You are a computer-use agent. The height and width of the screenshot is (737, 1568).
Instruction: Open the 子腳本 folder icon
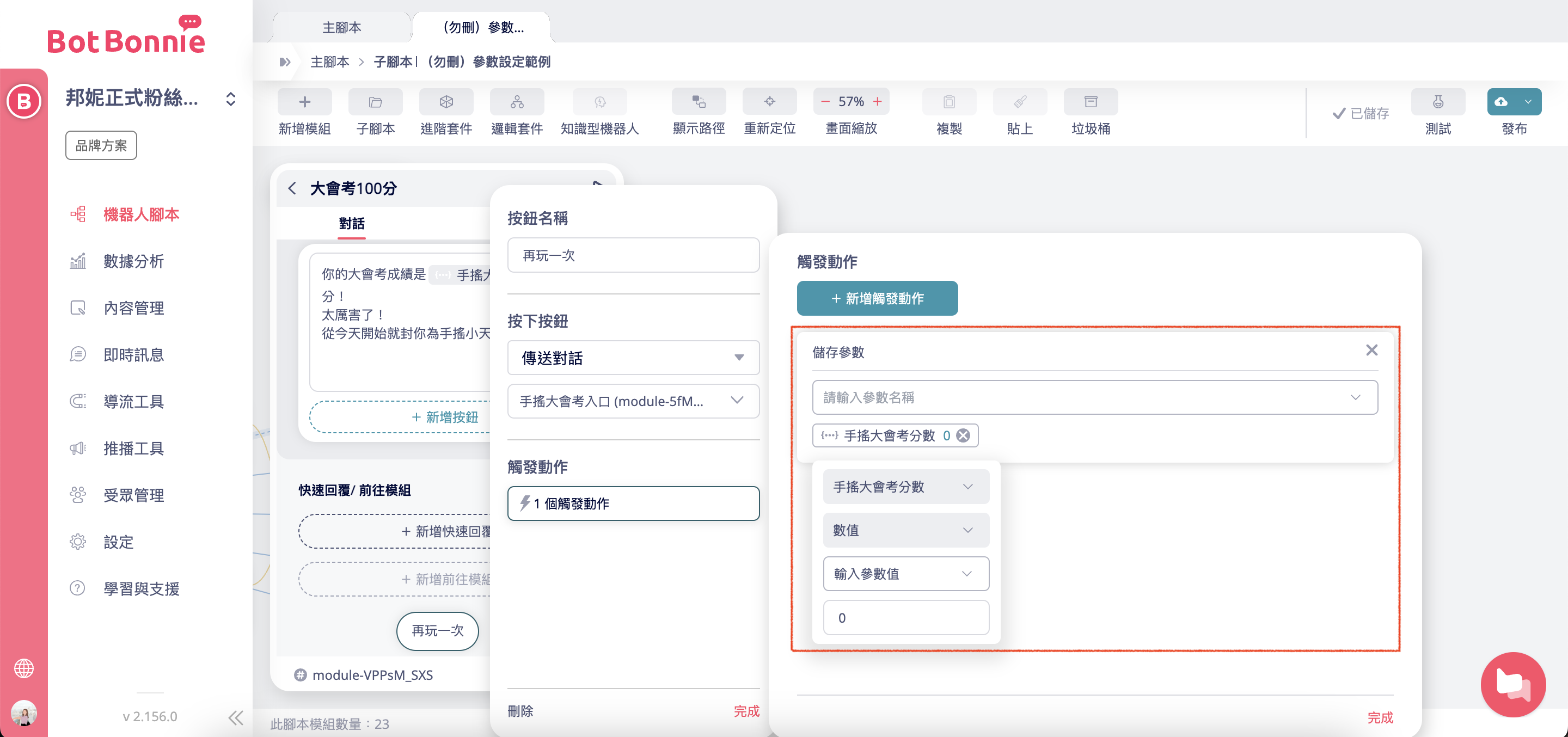coord(375,102)
